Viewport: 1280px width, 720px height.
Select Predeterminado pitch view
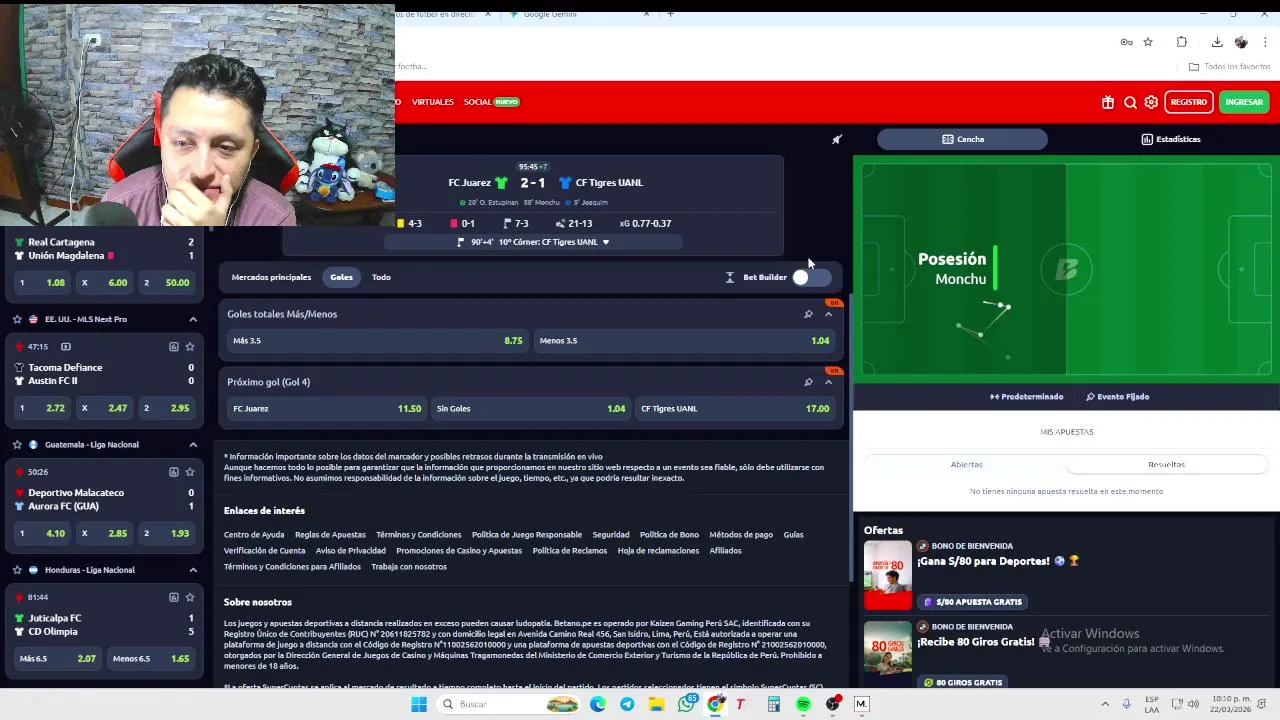pyautogui.click(x=1026, y=397)
